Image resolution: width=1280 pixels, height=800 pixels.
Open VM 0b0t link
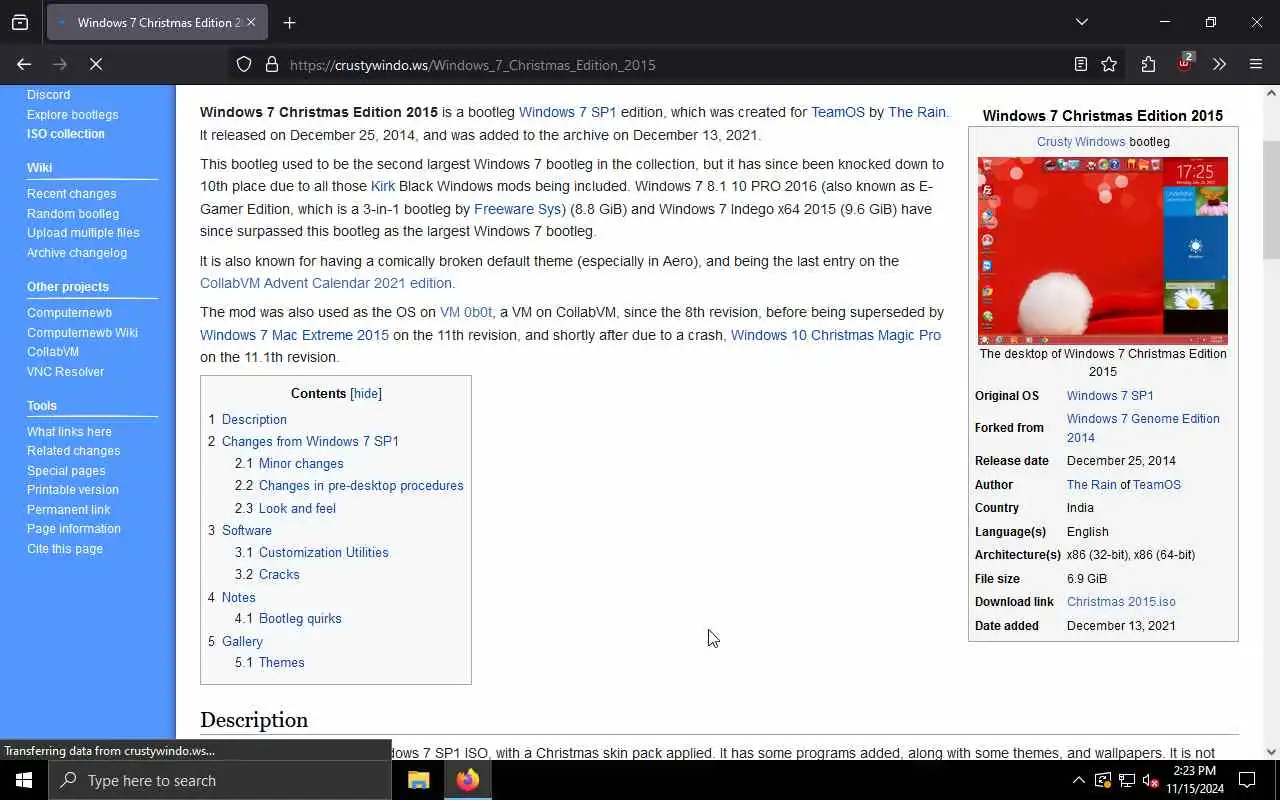click(466, 312)
